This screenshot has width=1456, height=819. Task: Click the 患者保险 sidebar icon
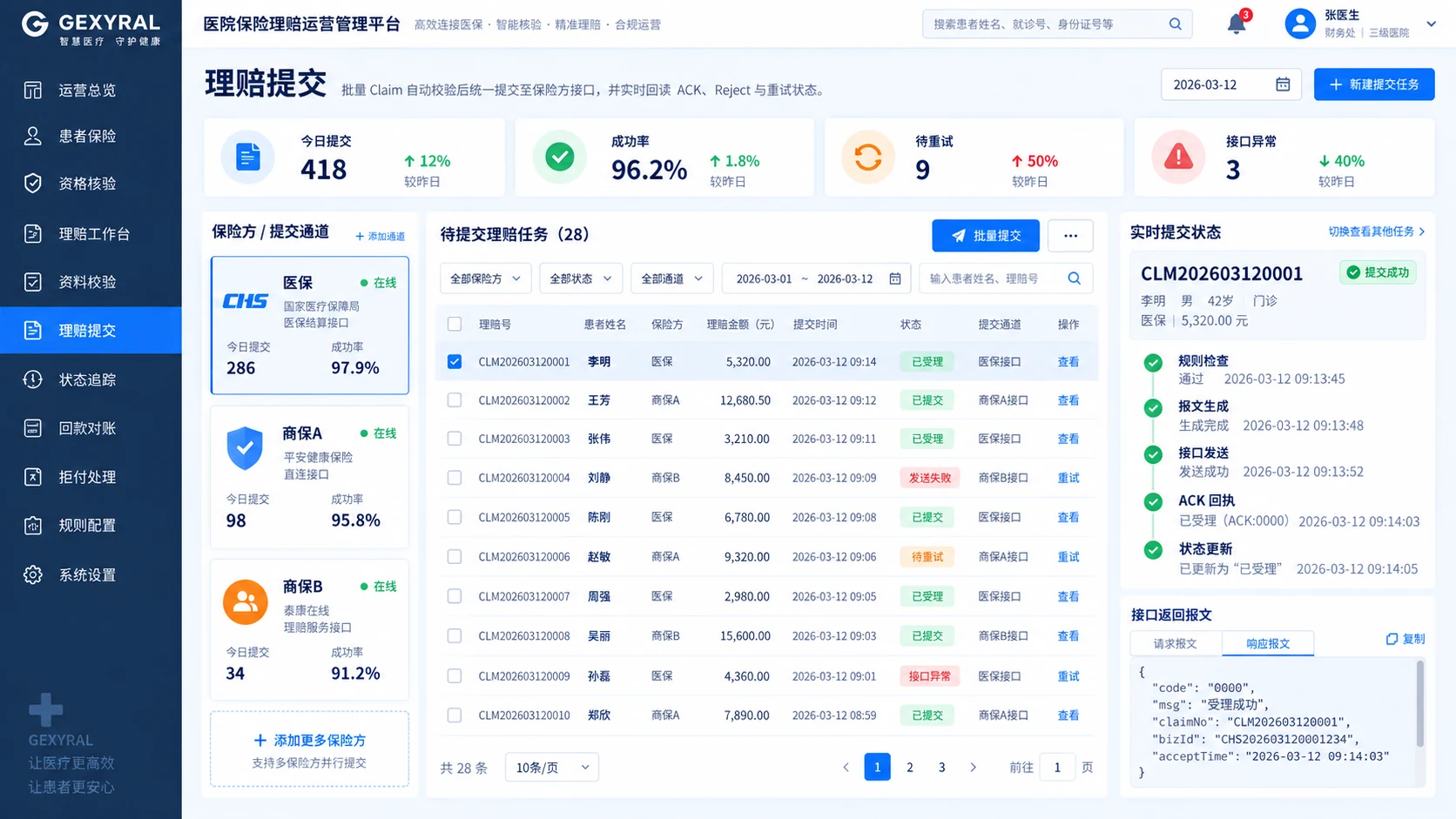(x=33, y=136)
